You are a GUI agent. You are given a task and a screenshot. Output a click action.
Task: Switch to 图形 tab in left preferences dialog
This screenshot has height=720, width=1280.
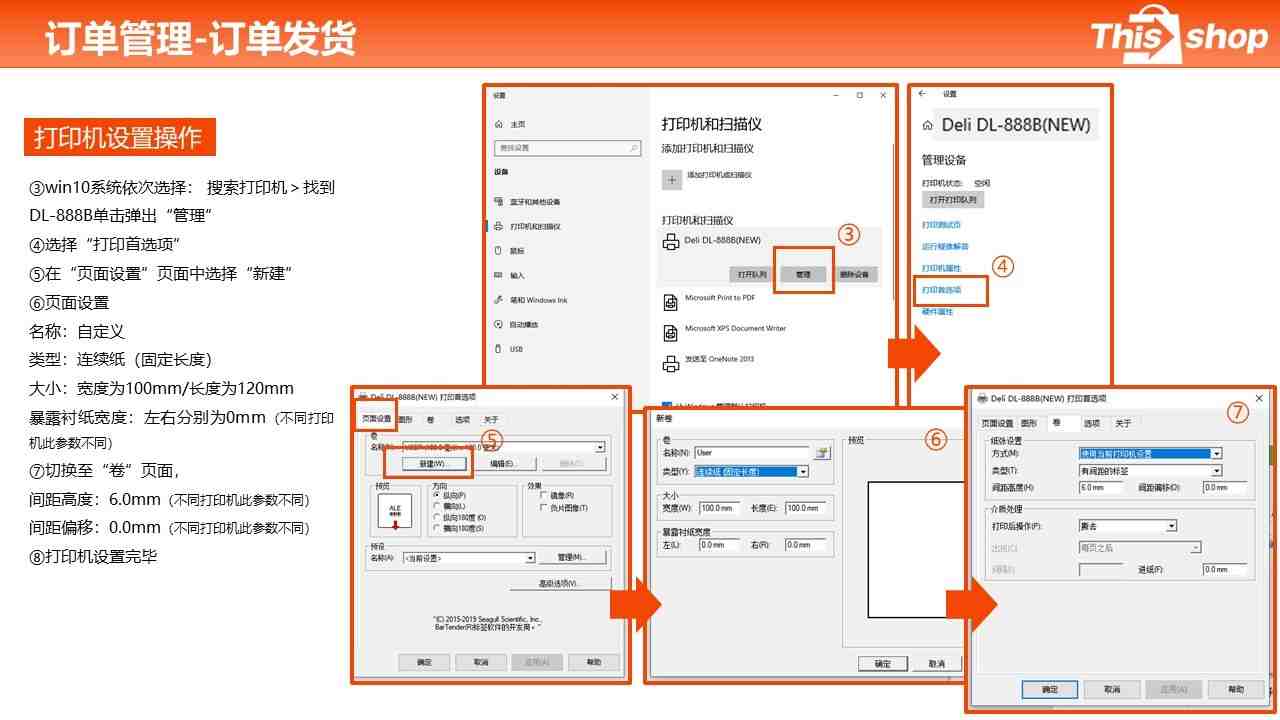(405, 420)
